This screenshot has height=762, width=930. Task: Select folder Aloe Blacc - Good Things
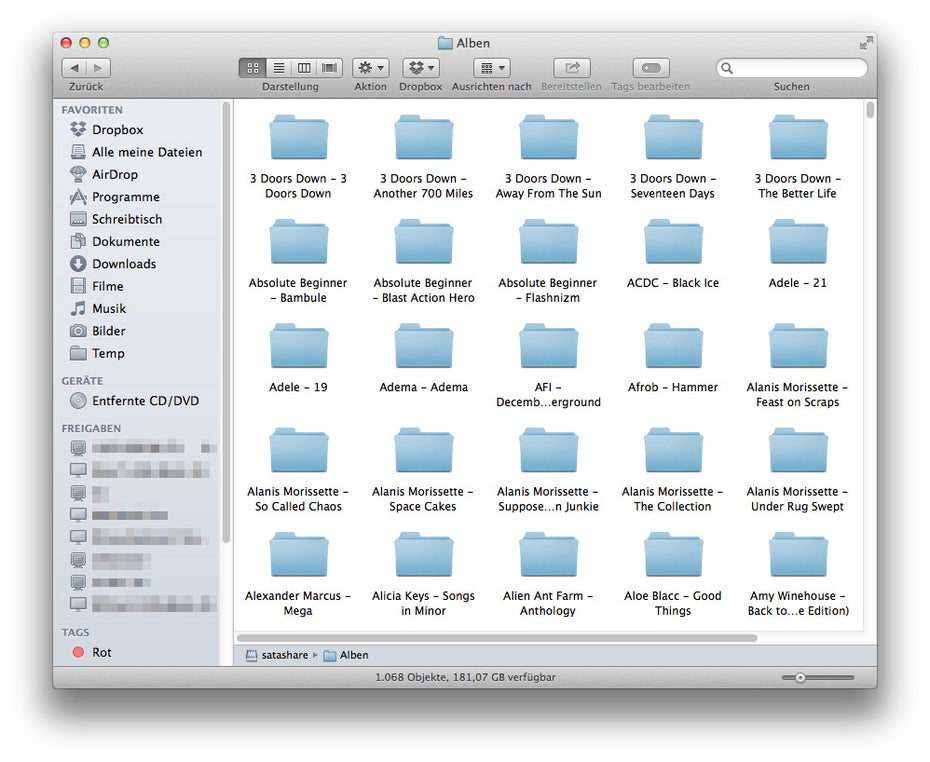[x=673, y=556]
